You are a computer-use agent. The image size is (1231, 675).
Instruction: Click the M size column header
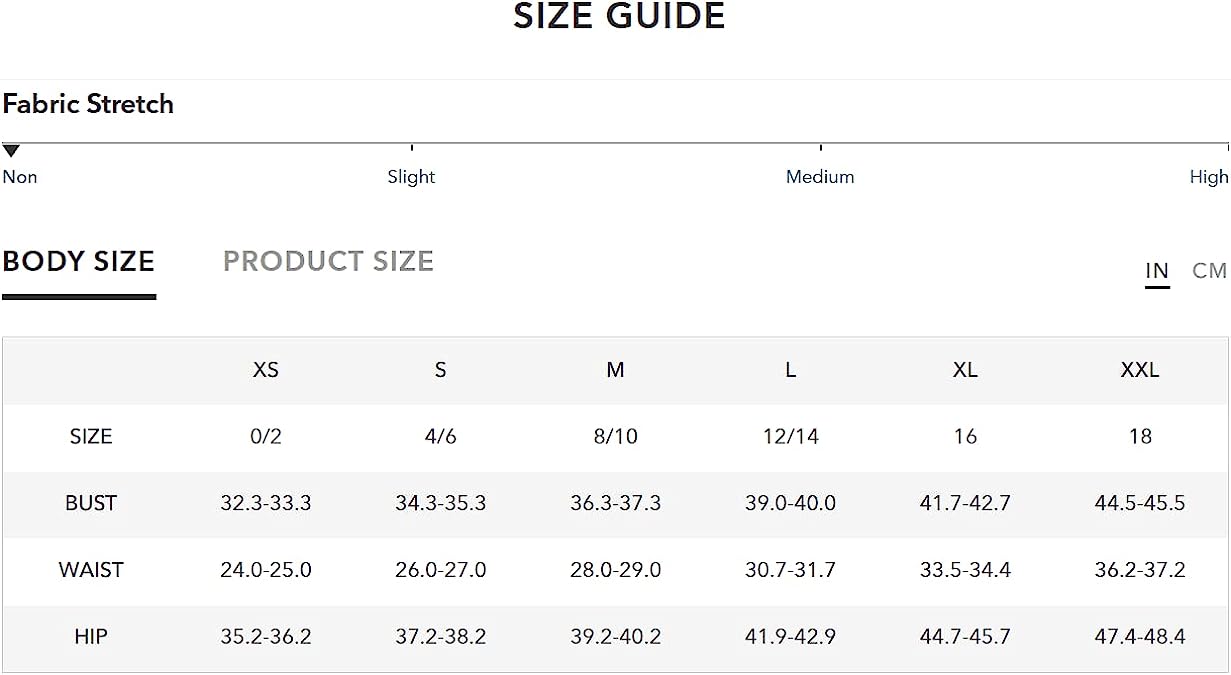tap(615, 370)
